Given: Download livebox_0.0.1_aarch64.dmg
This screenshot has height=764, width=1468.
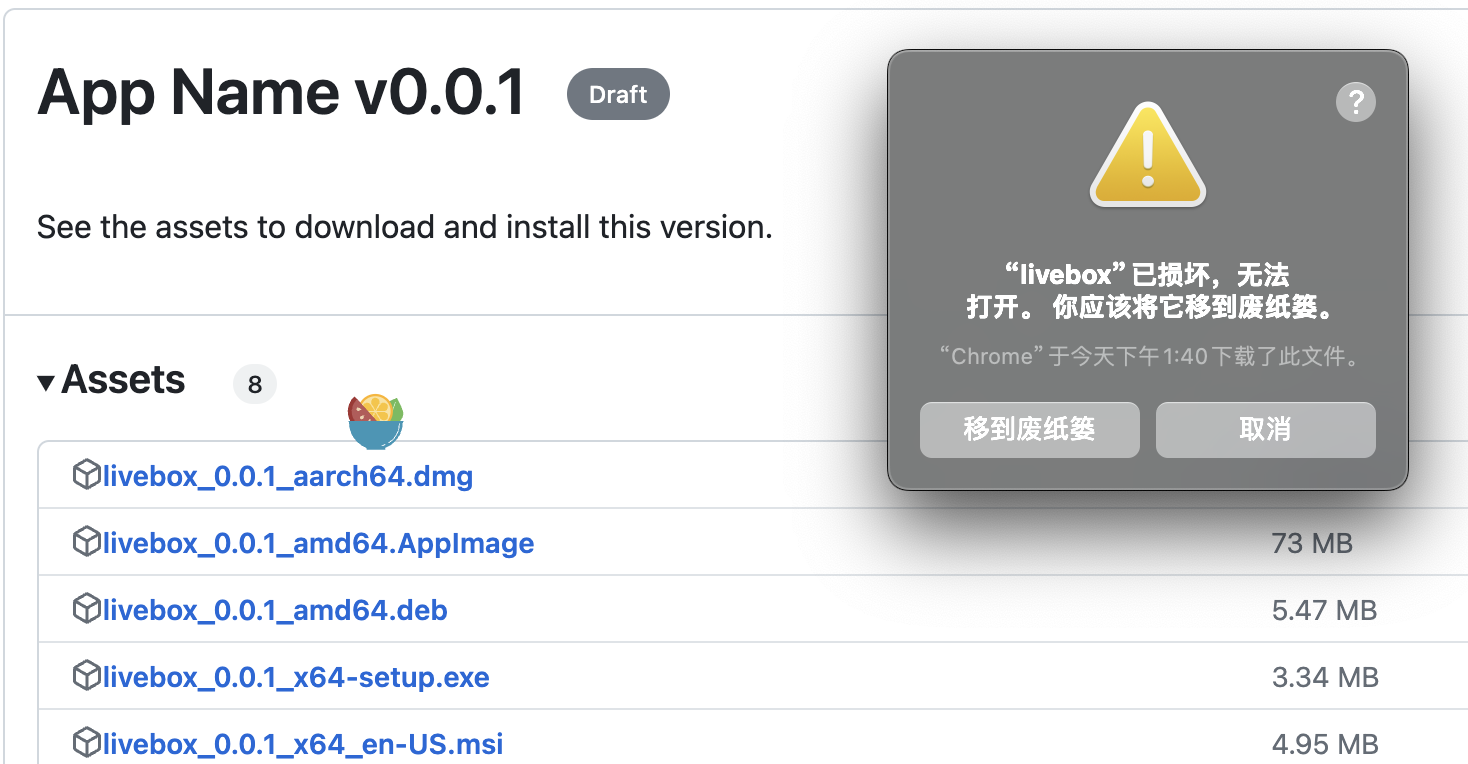Looking at the screenshot, I should [287, 475].
